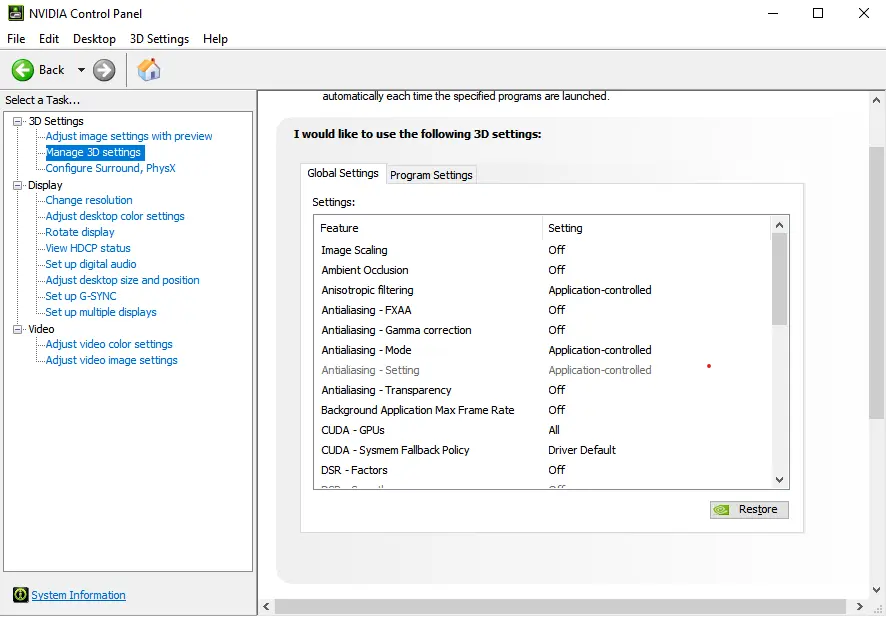Go to the Home page icon
This screenshot has height=617, width=886.
(x=149, y=69)
